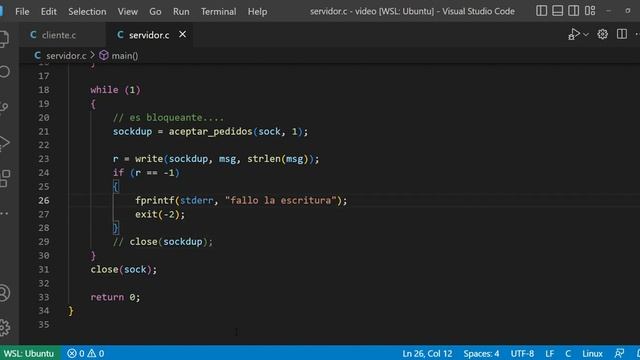The image size is (640, 360).
Task: Open the Selection menu
Action: 87,11
